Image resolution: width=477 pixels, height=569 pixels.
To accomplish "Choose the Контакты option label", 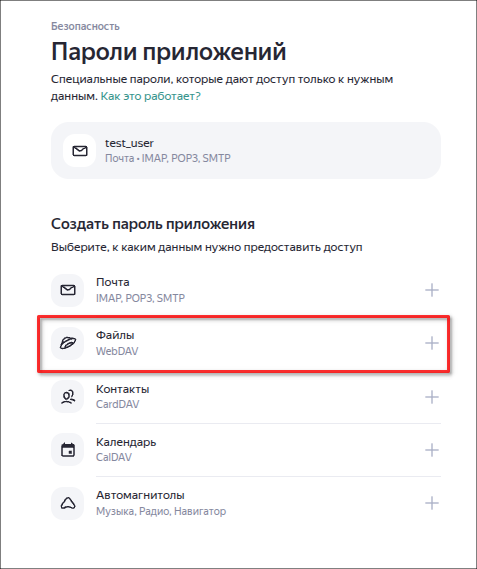I will pyautogui.click(x=122, y=389).
